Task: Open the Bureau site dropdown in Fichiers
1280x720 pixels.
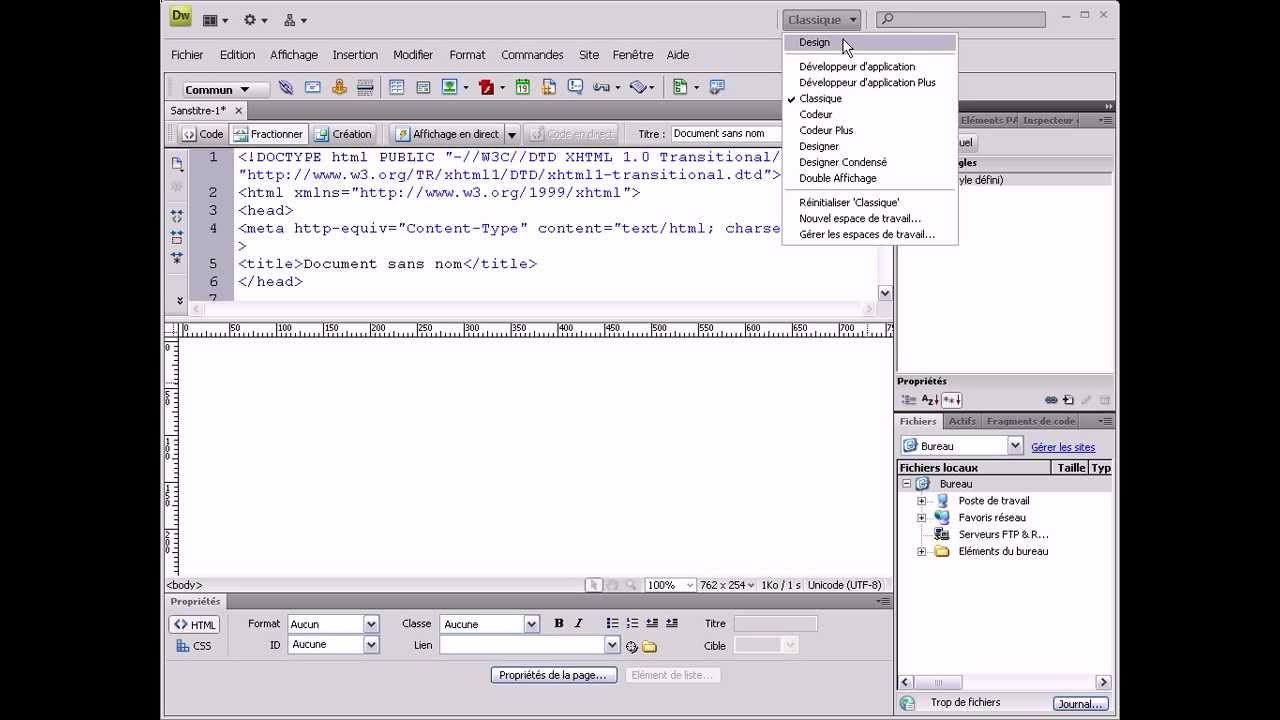Action: (x=1015, y=446)
